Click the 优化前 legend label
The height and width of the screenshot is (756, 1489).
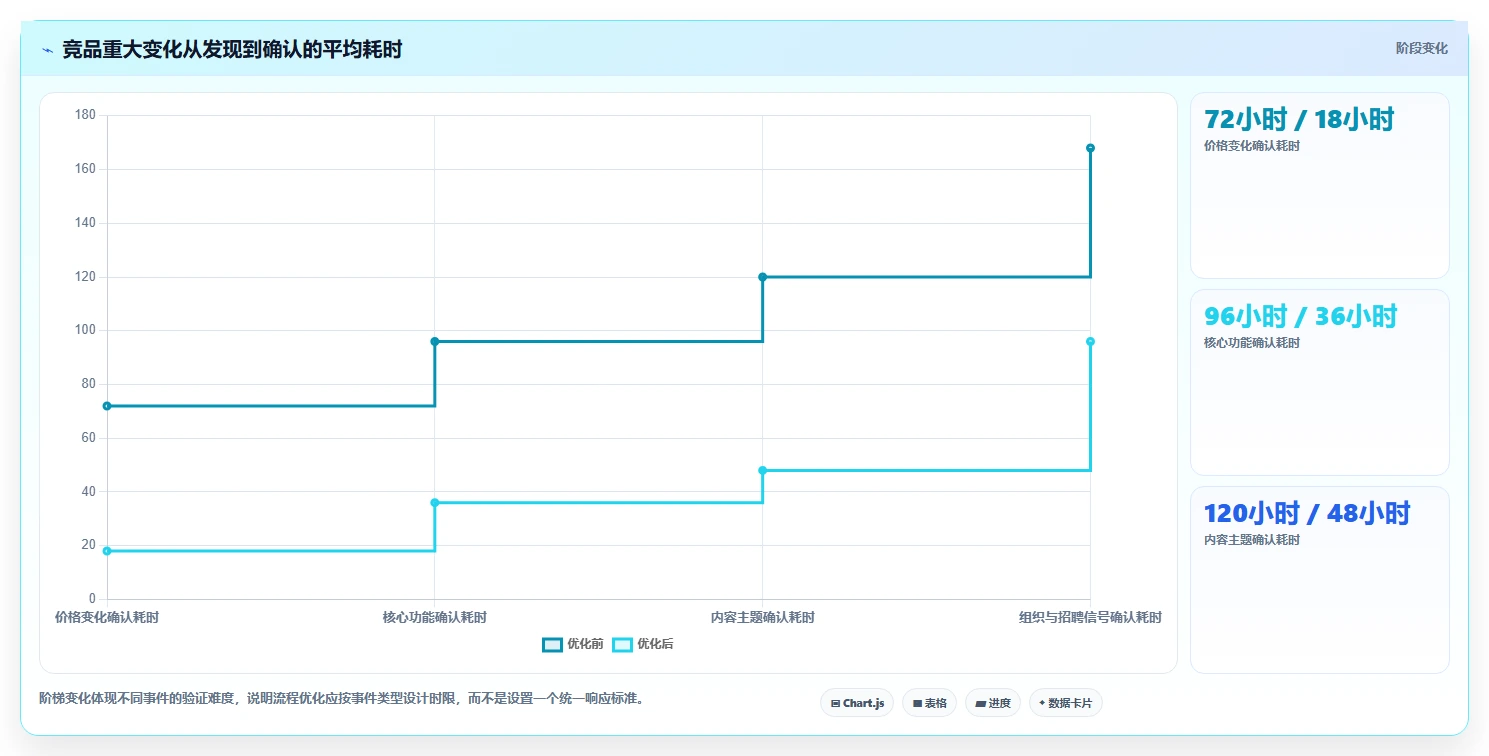pos(585,644)
